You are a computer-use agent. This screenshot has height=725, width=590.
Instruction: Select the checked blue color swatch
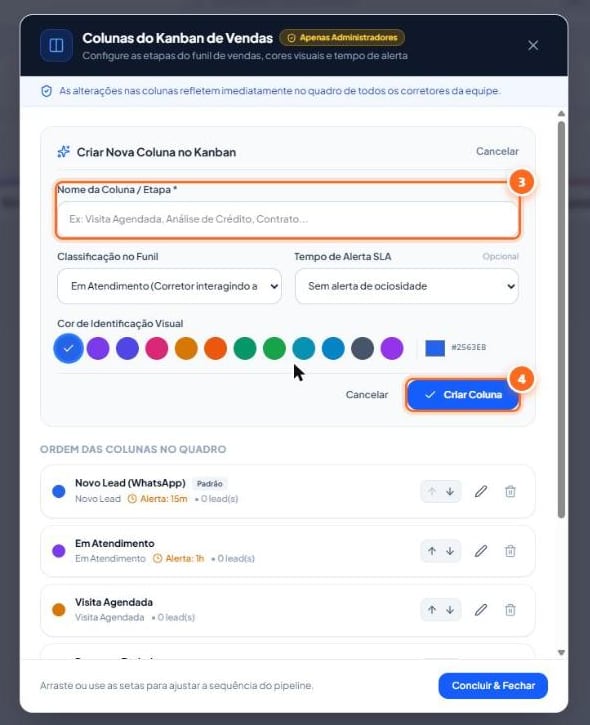(x=68, y=348)
